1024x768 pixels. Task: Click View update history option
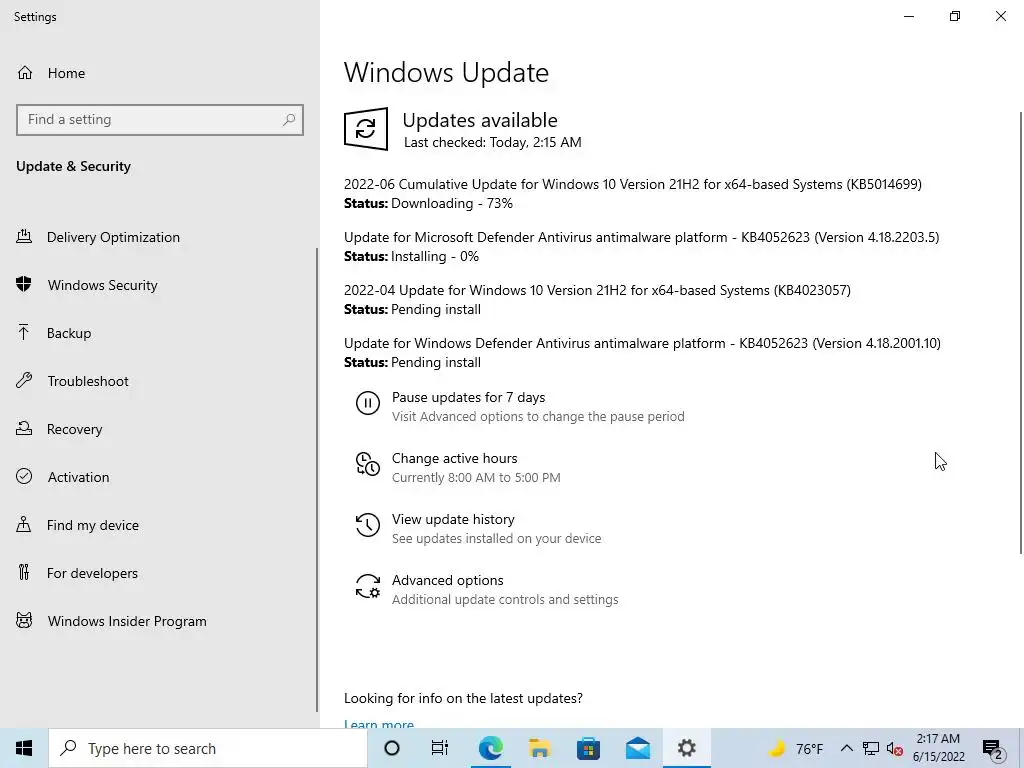click(453, 519)
